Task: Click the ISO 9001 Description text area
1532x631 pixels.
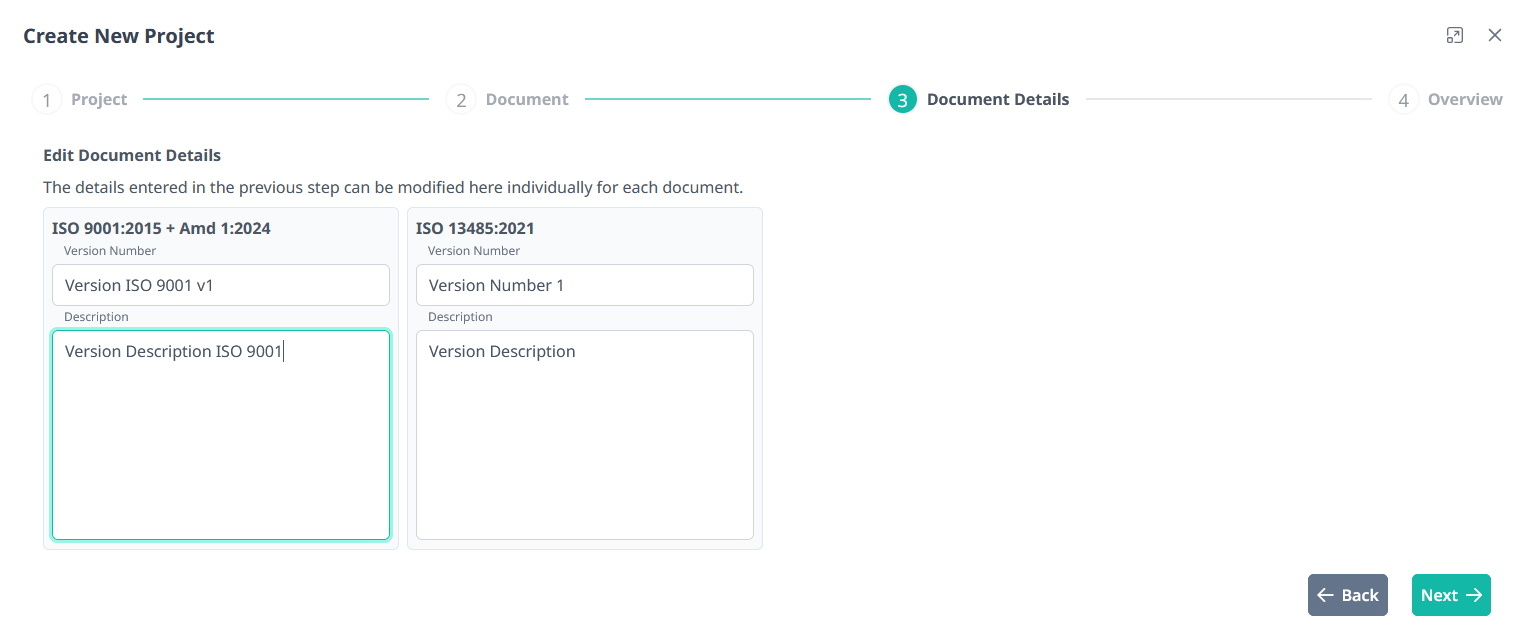Action: pyautogui.click(x=221, y=435)
